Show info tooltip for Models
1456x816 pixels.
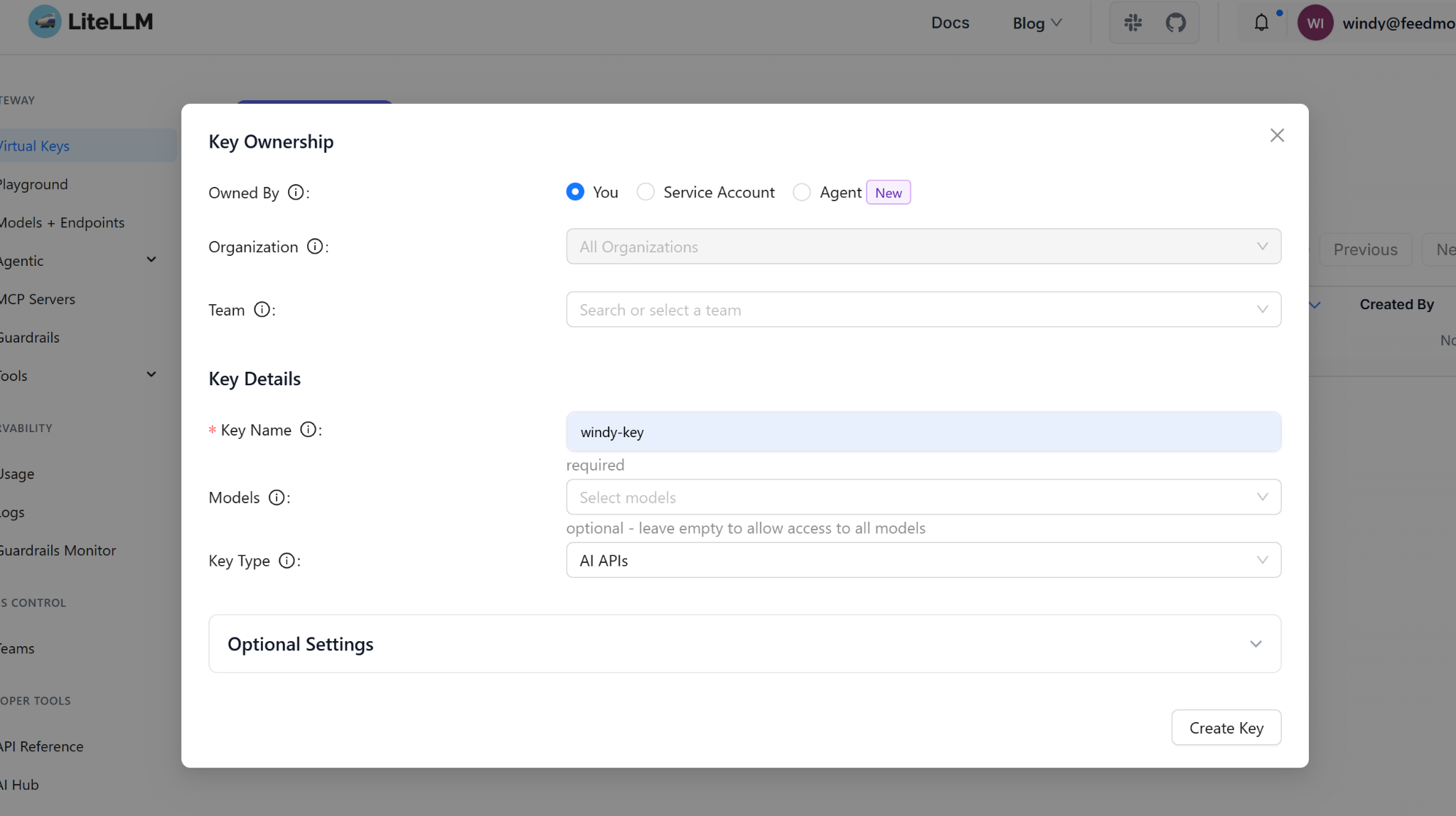point(277,498)
